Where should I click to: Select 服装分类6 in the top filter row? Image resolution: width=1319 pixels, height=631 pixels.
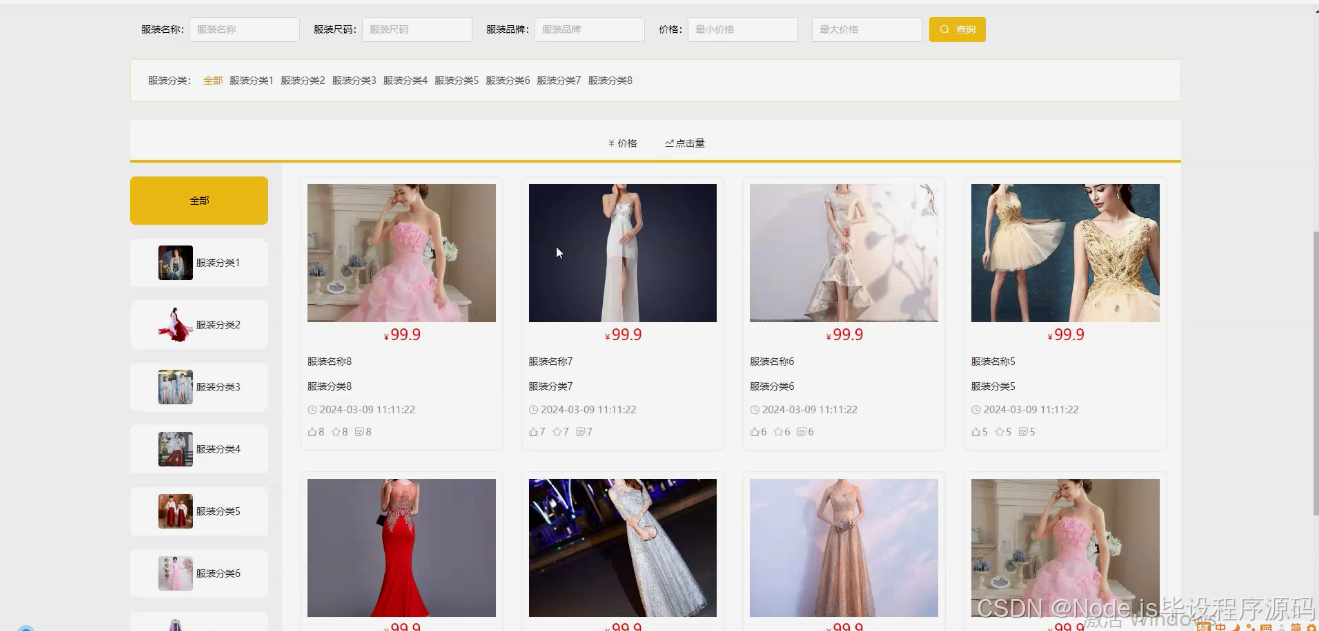508,81
